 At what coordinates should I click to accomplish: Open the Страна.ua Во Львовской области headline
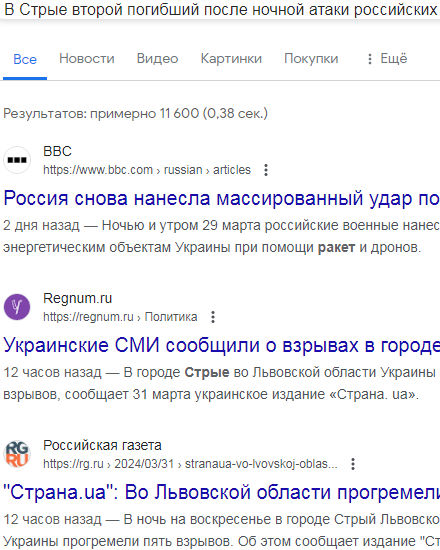tap(221, 492)
